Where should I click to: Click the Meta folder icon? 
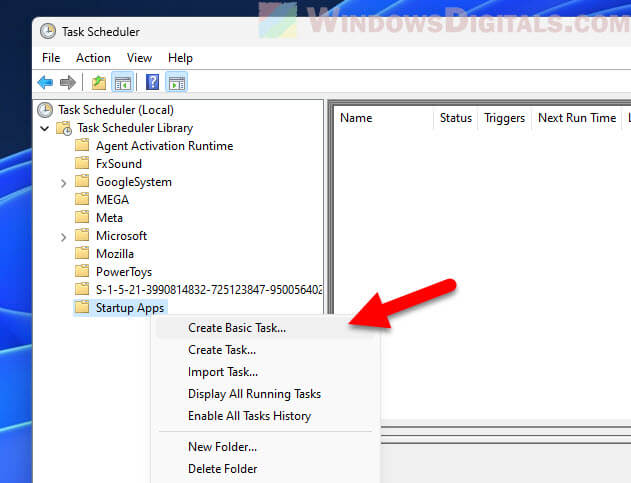click(x=82, y=217)
